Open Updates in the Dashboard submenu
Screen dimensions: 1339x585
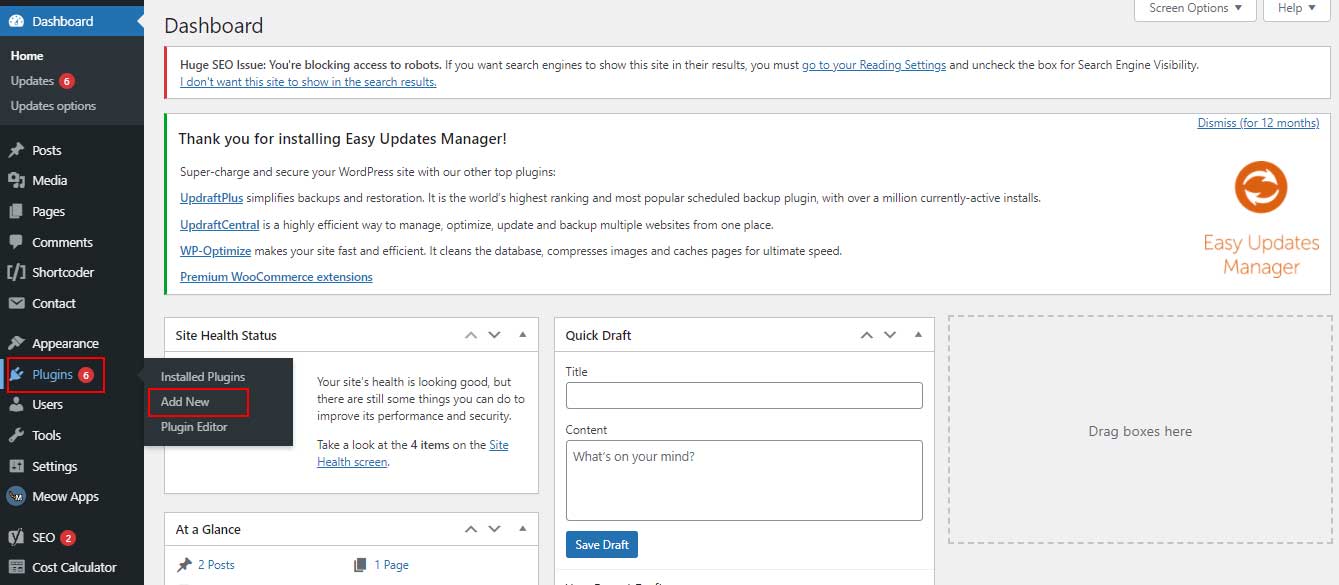pyautogui.click(x=32, y=81)
